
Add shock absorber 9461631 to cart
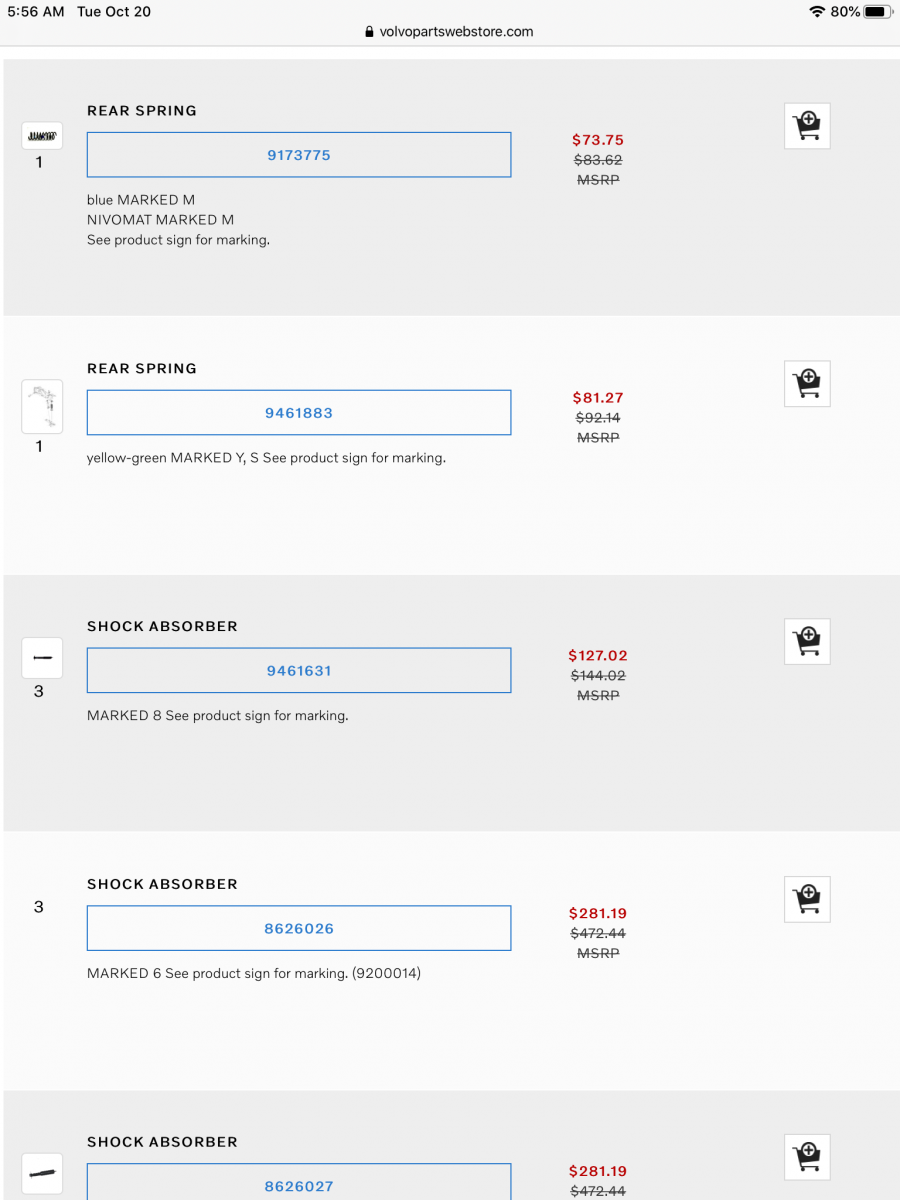point(806,641)
